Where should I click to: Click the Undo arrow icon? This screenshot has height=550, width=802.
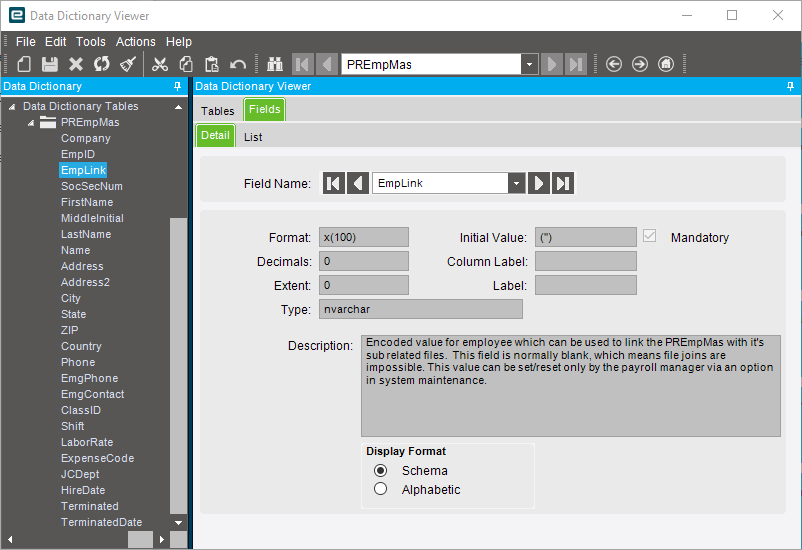tap(238, 64)
